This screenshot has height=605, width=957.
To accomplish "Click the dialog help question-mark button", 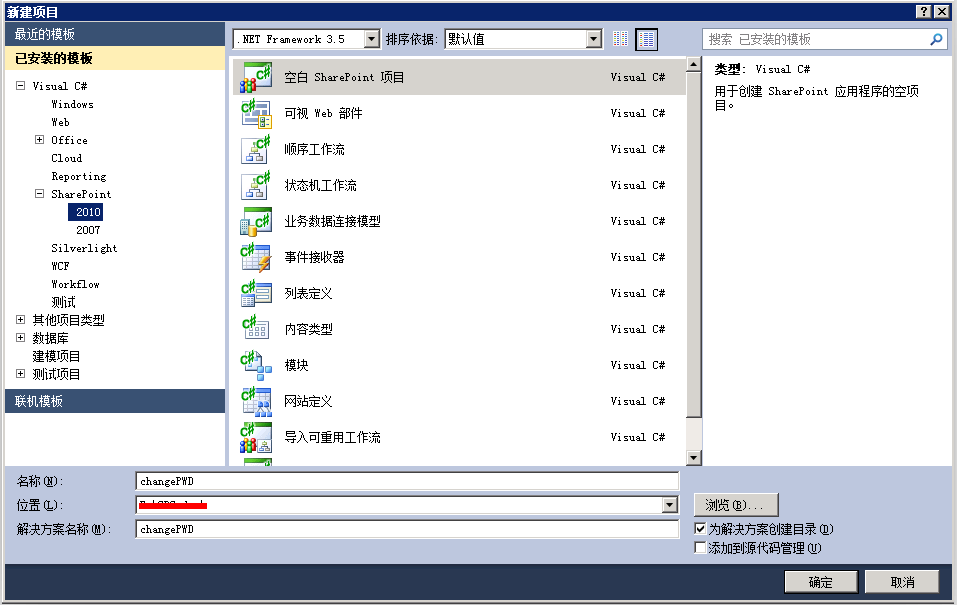I will click(924, 12).
